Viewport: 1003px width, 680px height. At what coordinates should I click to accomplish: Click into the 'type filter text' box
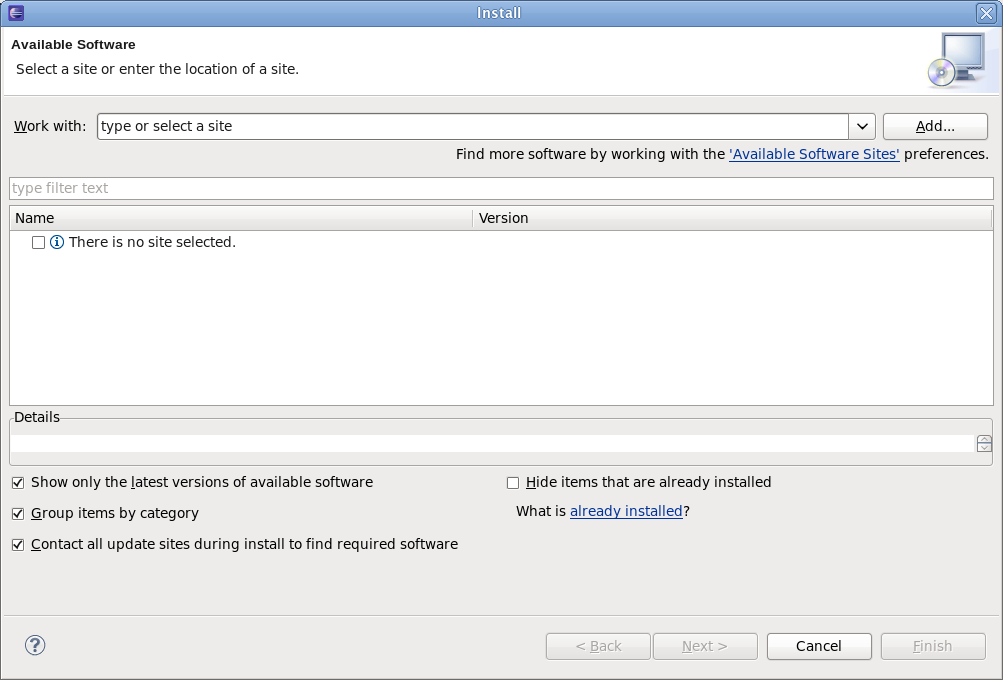pyautogui.click(x=500, y=188)
